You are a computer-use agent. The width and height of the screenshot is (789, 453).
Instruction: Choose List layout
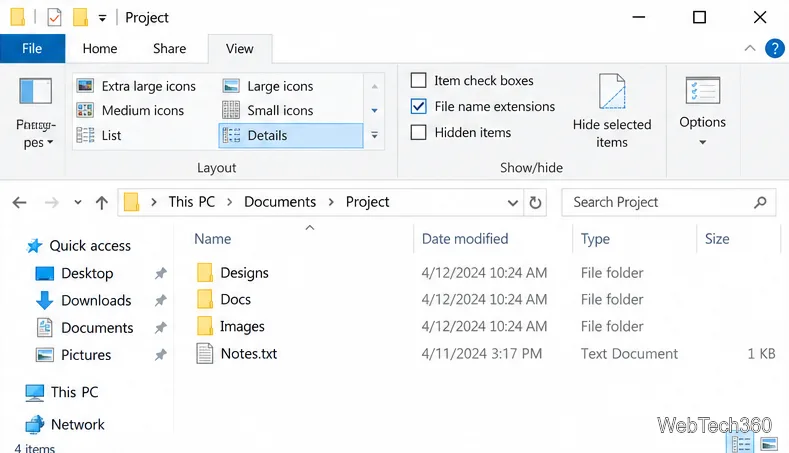tap(99, 135)
